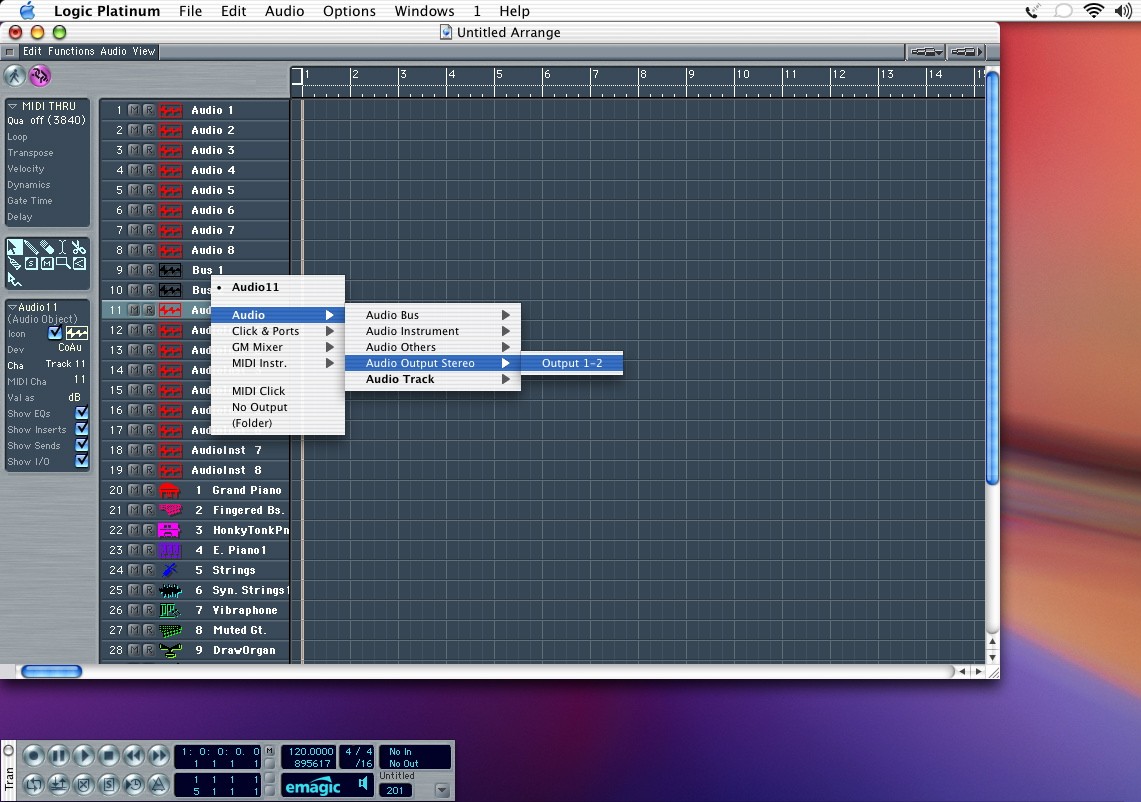1141x802 pixels.
Task: Disable the Show Sends checkbox
Action: click(x=82, y=445)
